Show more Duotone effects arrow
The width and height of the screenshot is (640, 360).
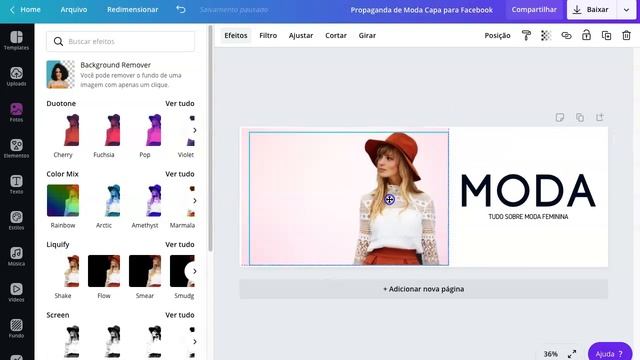(195, 130)
